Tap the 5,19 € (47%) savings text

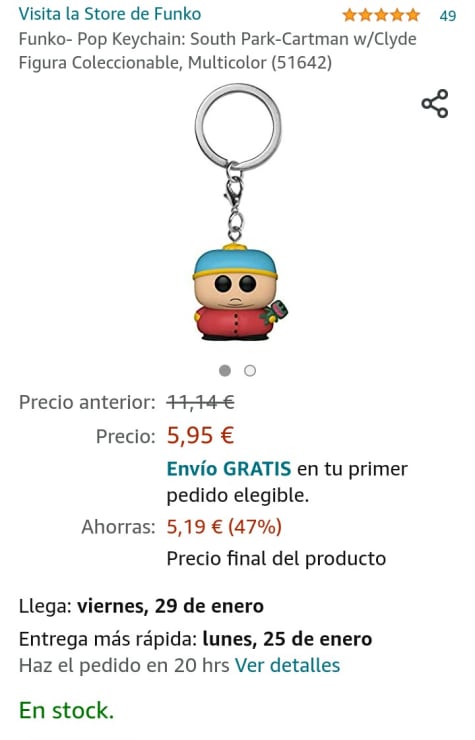[224, 527]
